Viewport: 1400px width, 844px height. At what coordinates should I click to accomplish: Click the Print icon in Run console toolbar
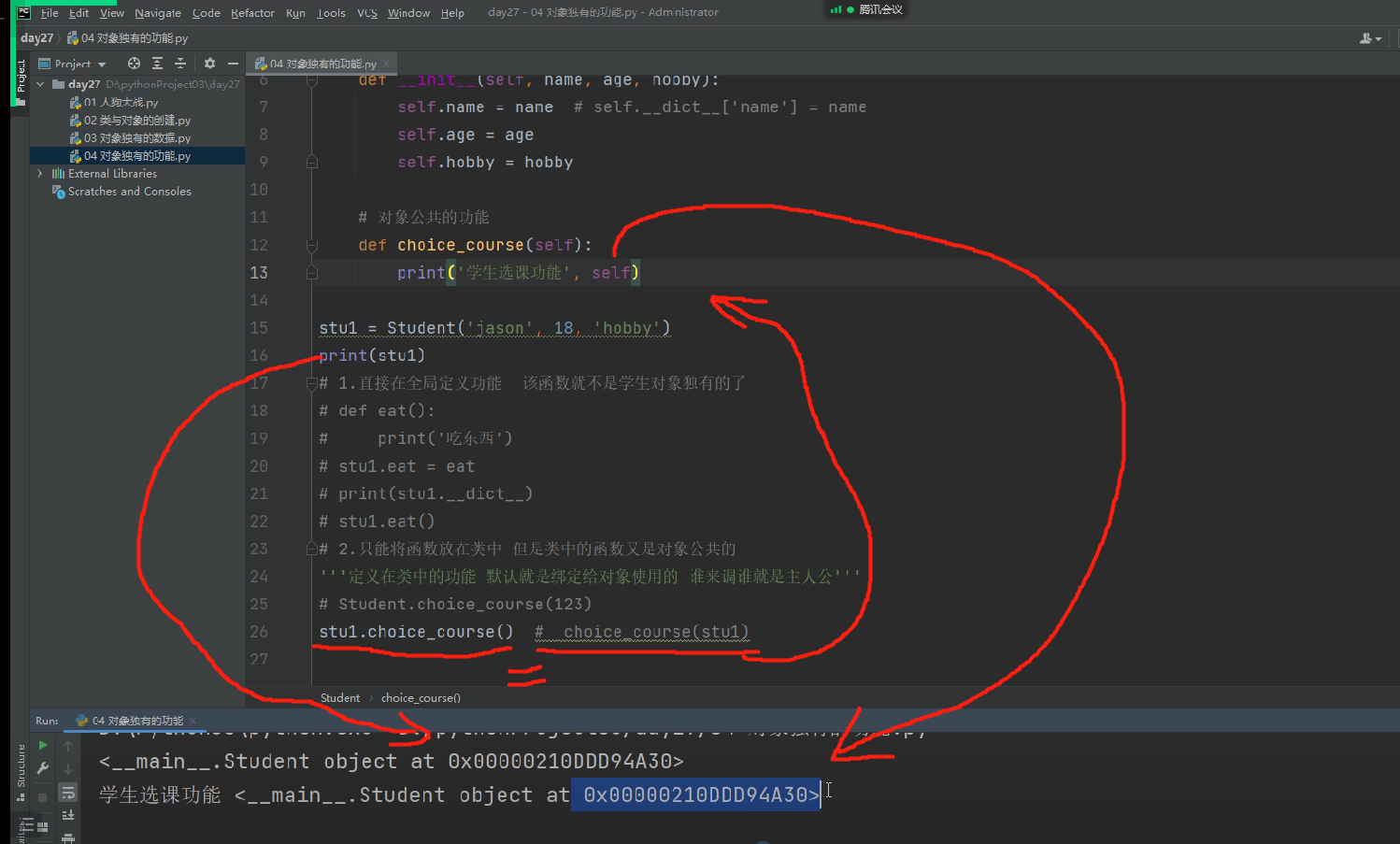tap(68, 837)
